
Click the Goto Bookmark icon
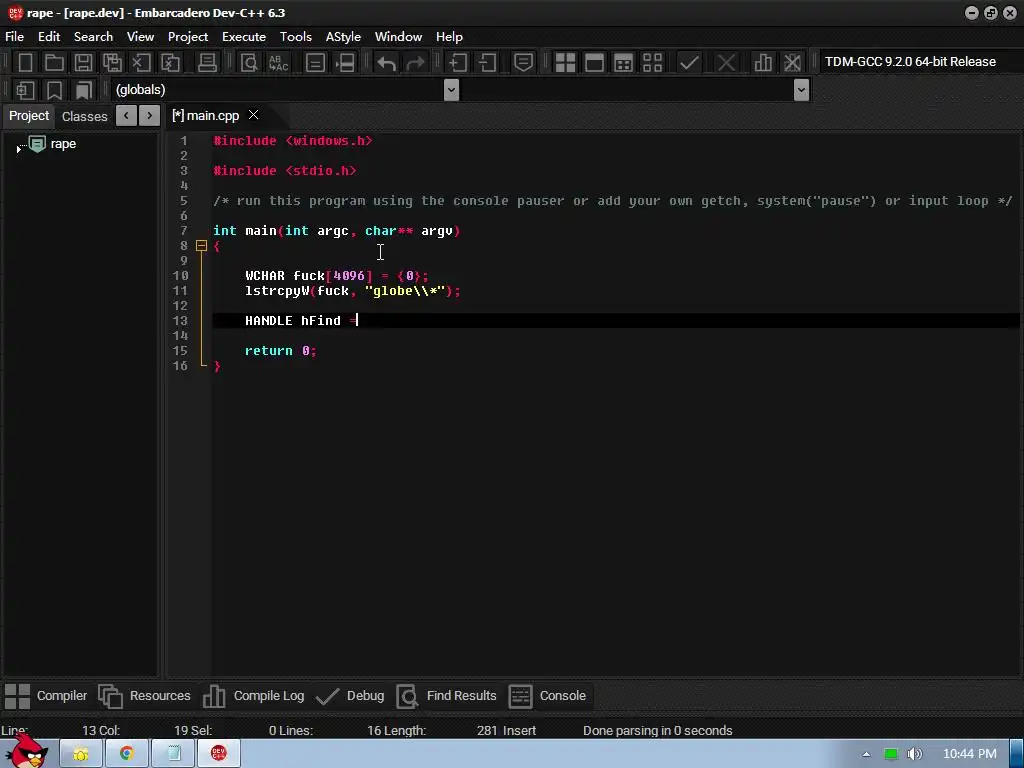pos(84,89)
